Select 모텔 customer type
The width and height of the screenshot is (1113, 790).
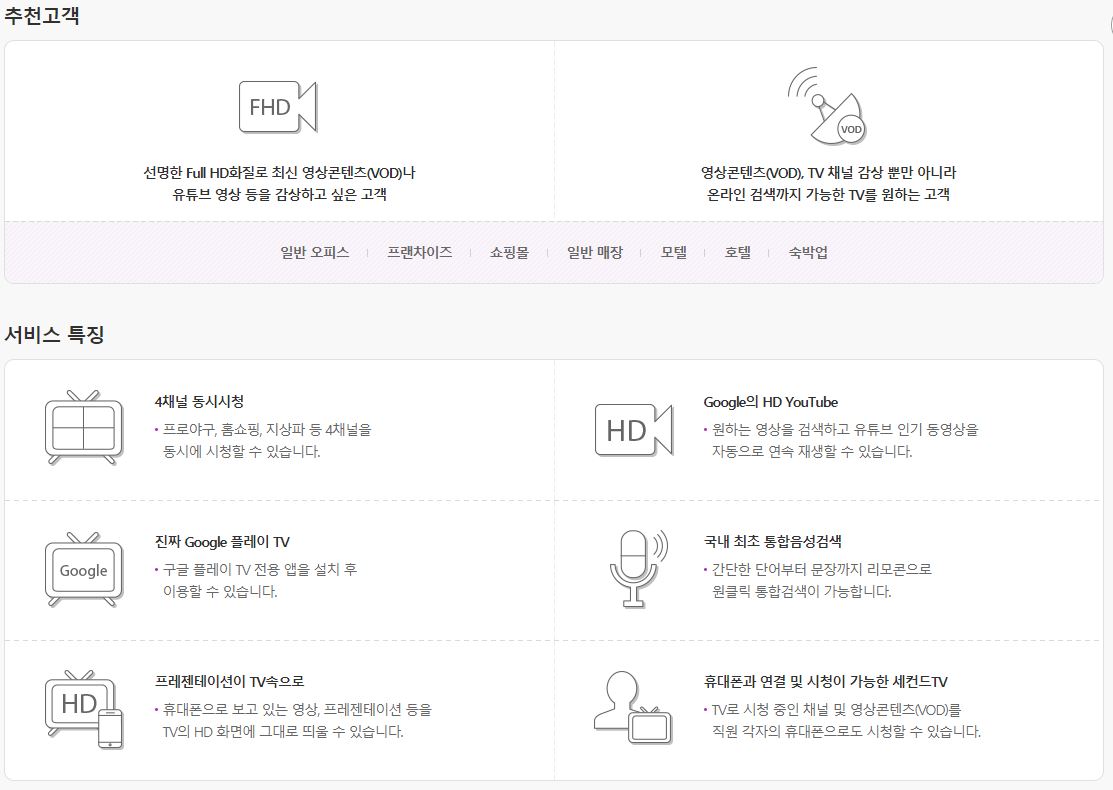coord(674,252)
